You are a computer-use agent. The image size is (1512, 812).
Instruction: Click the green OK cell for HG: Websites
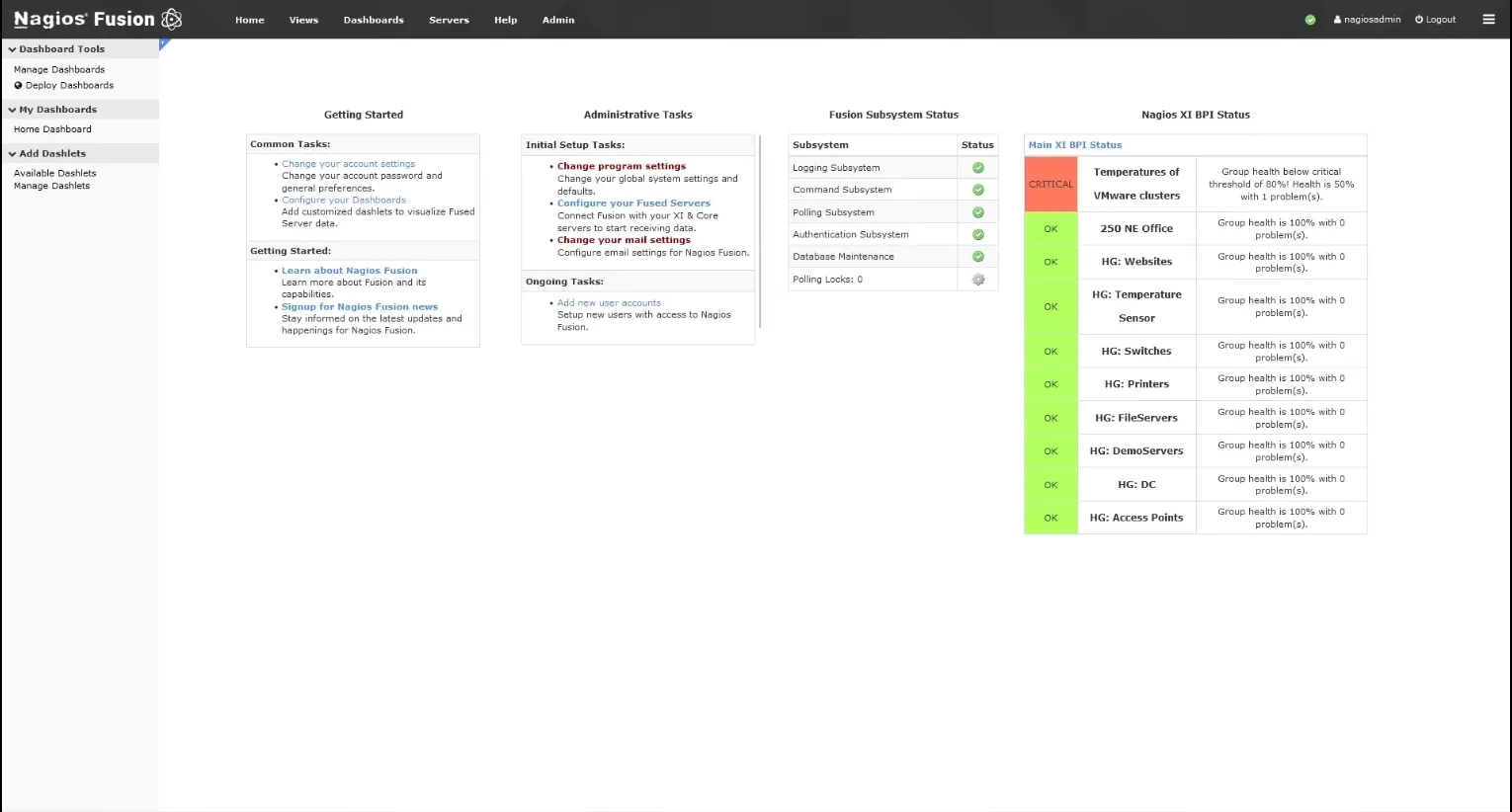coord(1050,262)
